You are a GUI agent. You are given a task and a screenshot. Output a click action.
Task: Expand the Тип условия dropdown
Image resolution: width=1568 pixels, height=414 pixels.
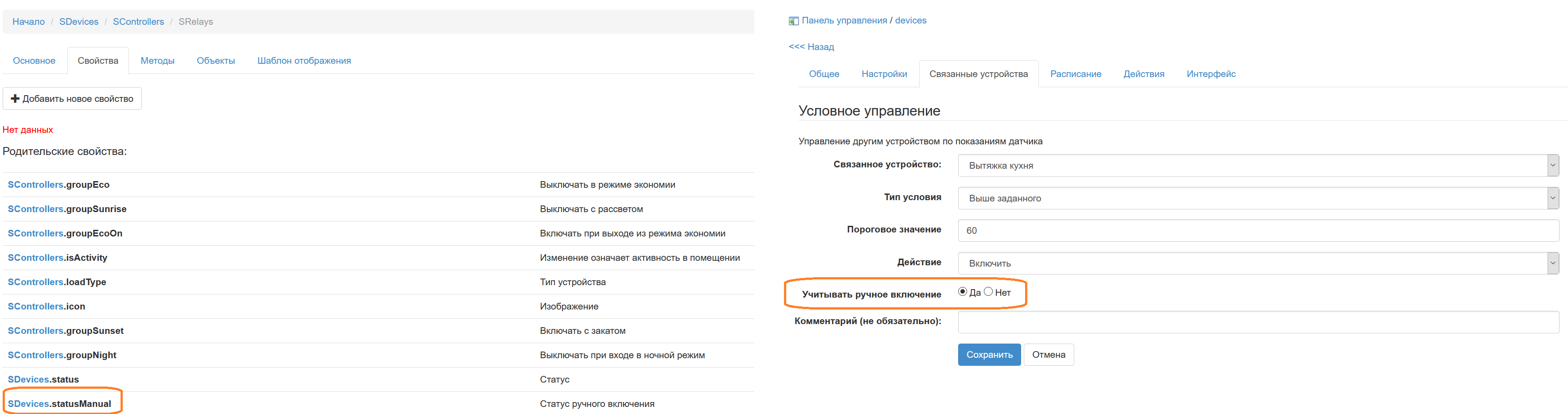(x=1258, y=198)
